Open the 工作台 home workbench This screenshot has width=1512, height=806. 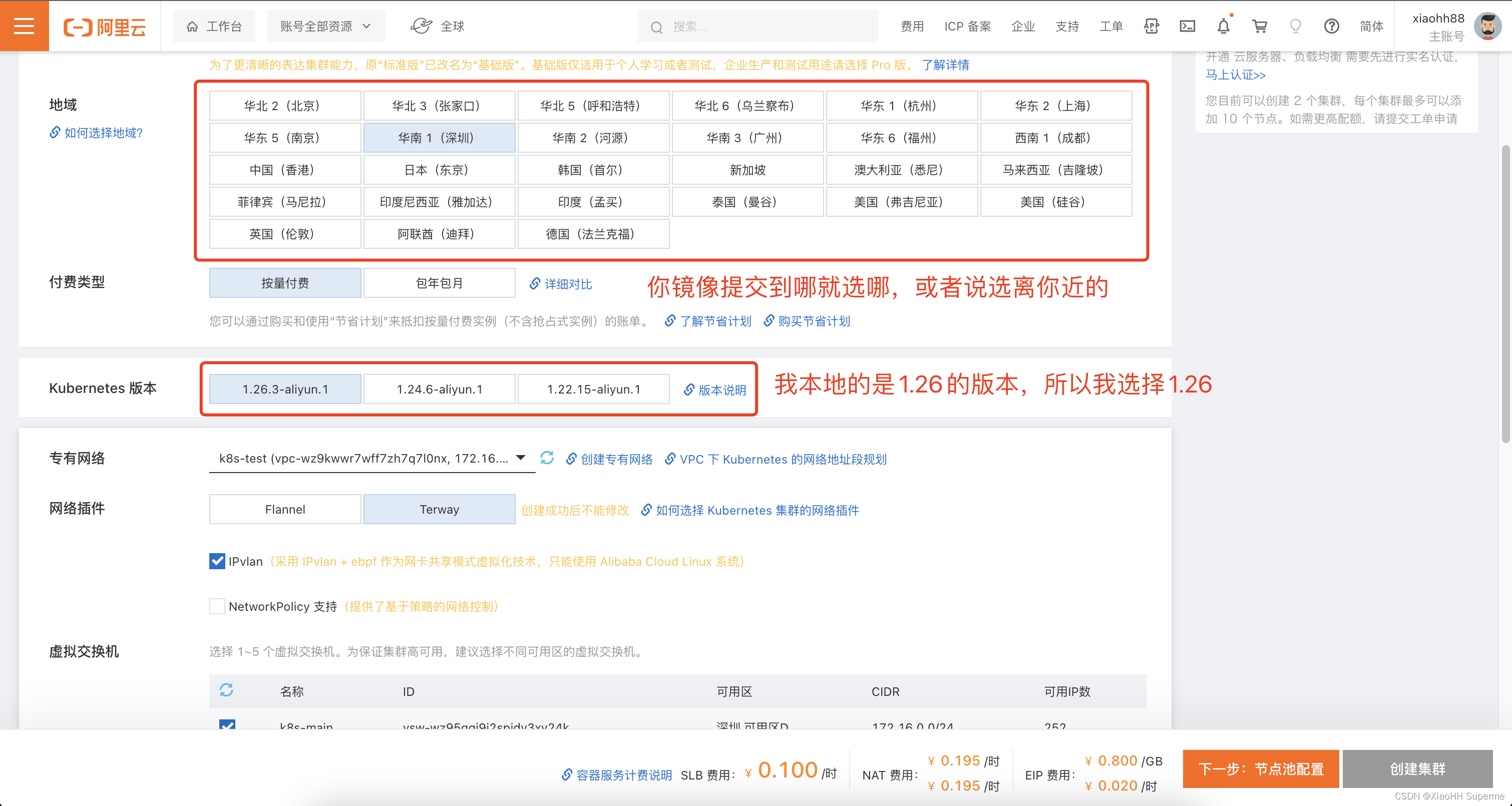(x=214, y=27)
